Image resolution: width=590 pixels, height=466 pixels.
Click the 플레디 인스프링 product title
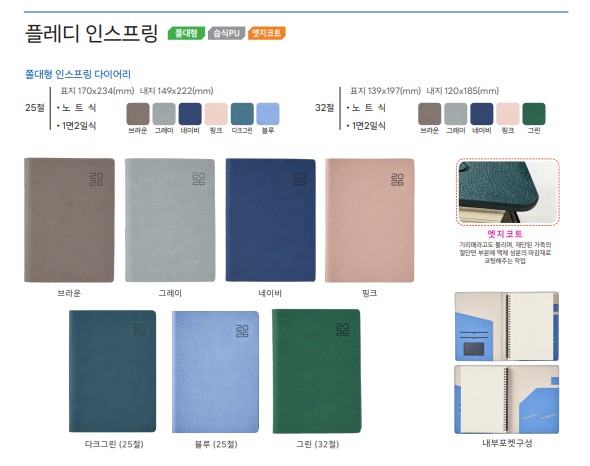point(91,34)
